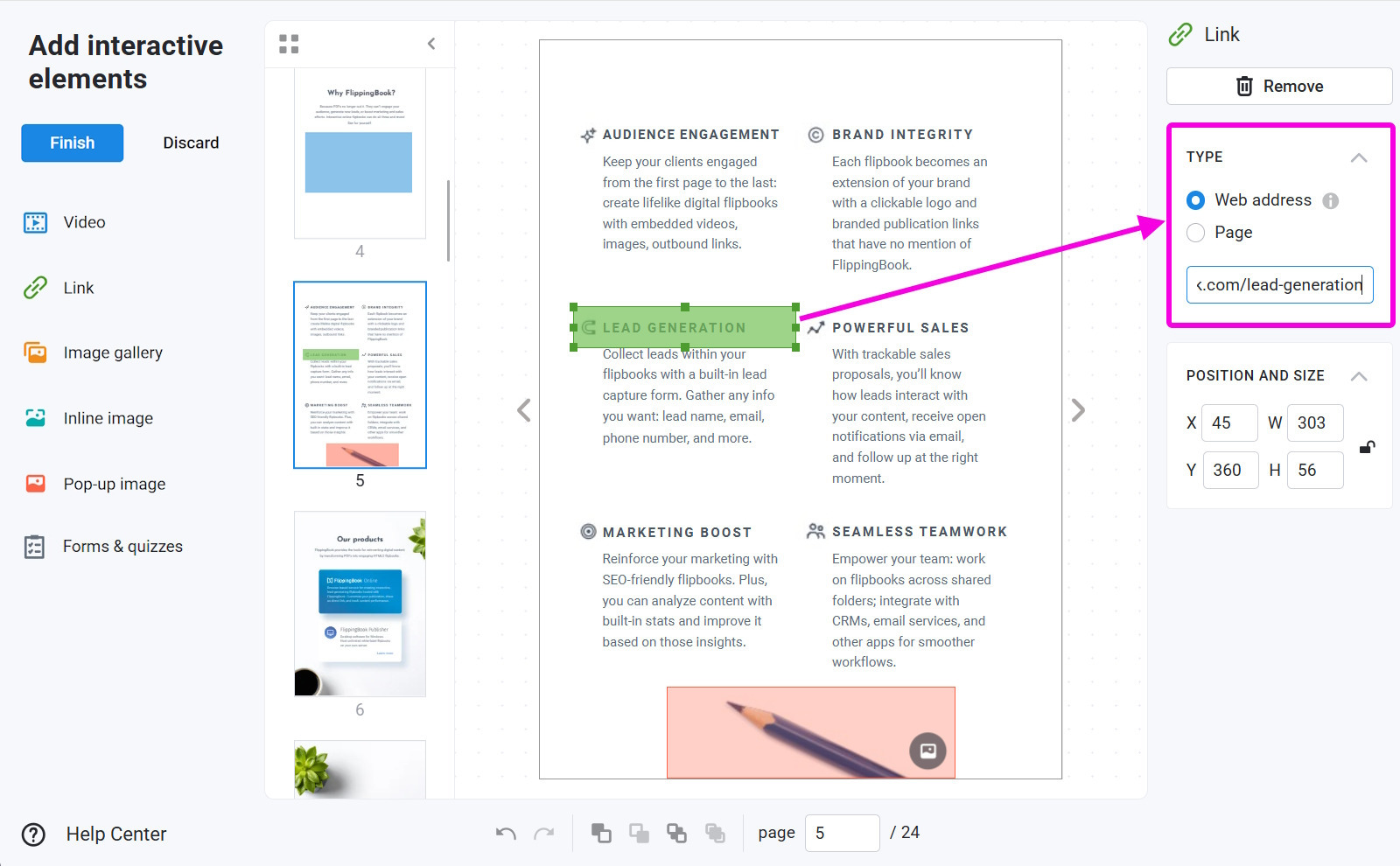Image resolution: width=1400 pixels, height=866 pixels.
Task: Collapse the Type section
Action: (x=1358, y=157)
